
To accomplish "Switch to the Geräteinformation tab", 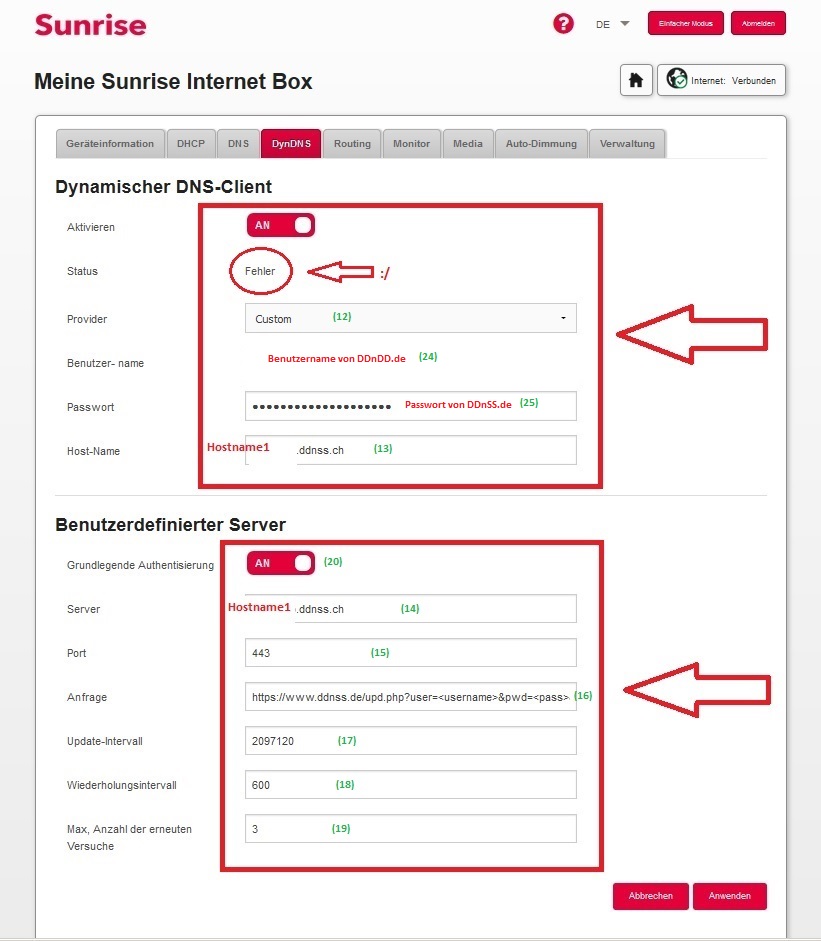I will pos(110,143).
